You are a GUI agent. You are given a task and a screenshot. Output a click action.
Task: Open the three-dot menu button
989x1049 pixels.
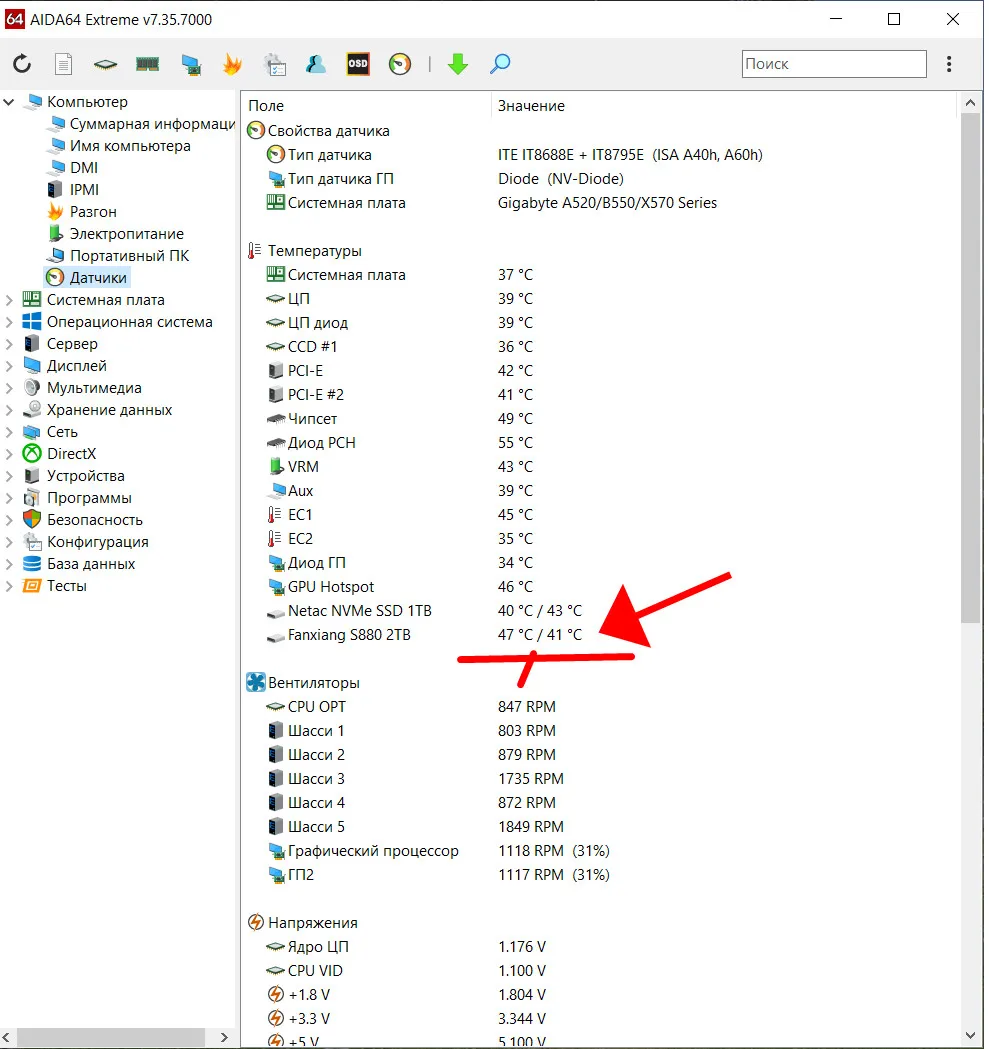949,64
